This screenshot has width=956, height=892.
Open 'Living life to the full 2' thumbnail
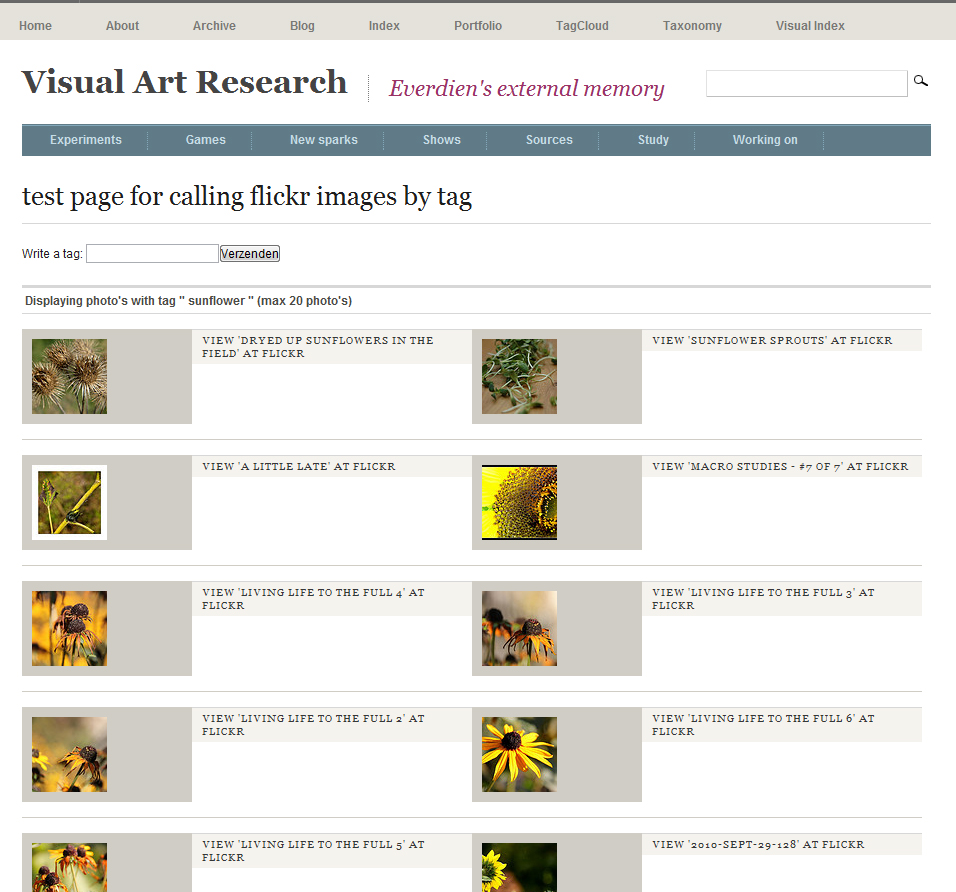[70, 755]
